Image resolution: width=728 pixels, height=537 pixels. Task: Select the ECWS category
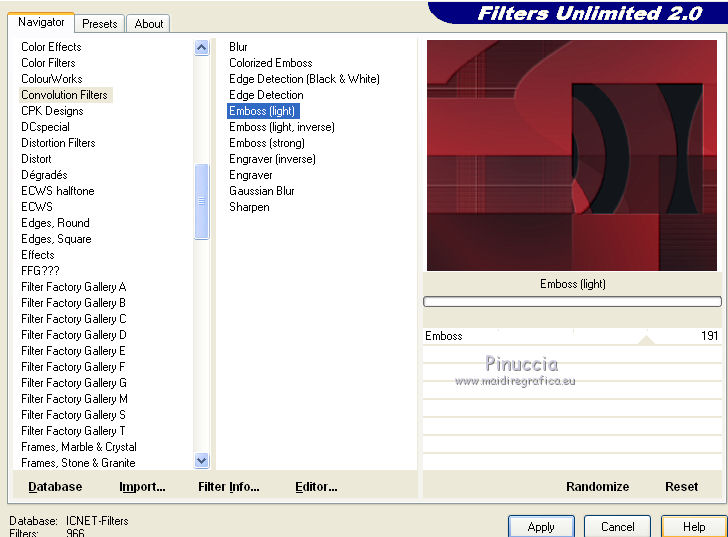37,207
